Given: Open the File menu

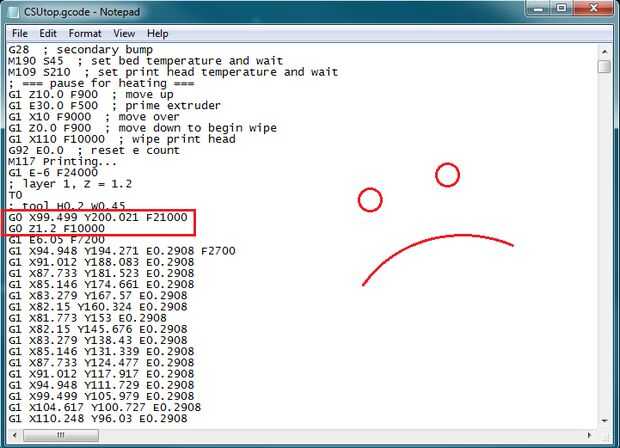Looking at the screenshot, I should pyautogui.click(x=20, y=34).
